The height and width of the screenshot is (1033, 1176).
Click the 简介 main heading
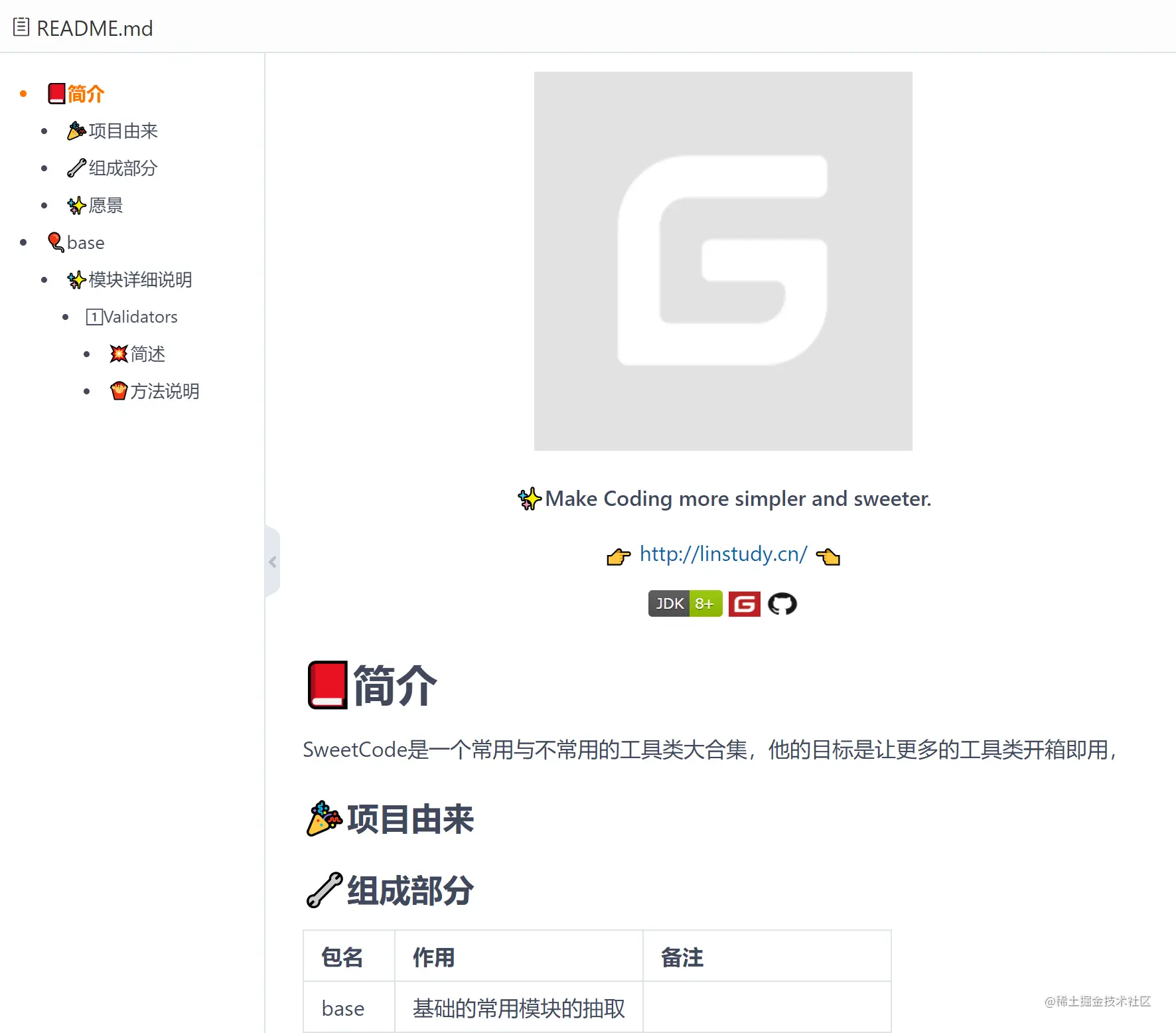click(395, 685)
